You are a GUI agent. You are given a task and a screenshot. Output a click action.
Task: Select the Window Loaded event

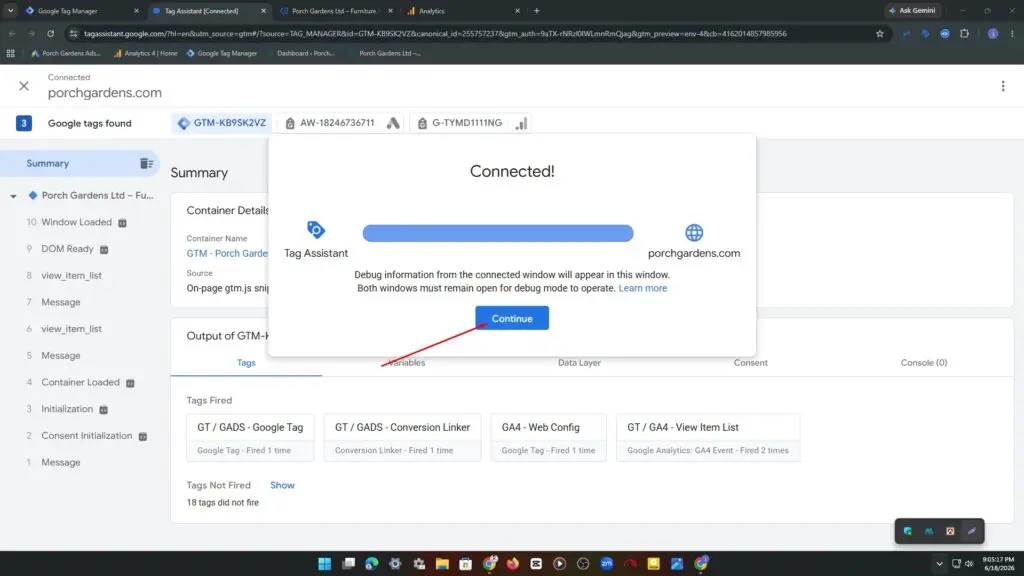click(x=76, y=222)
